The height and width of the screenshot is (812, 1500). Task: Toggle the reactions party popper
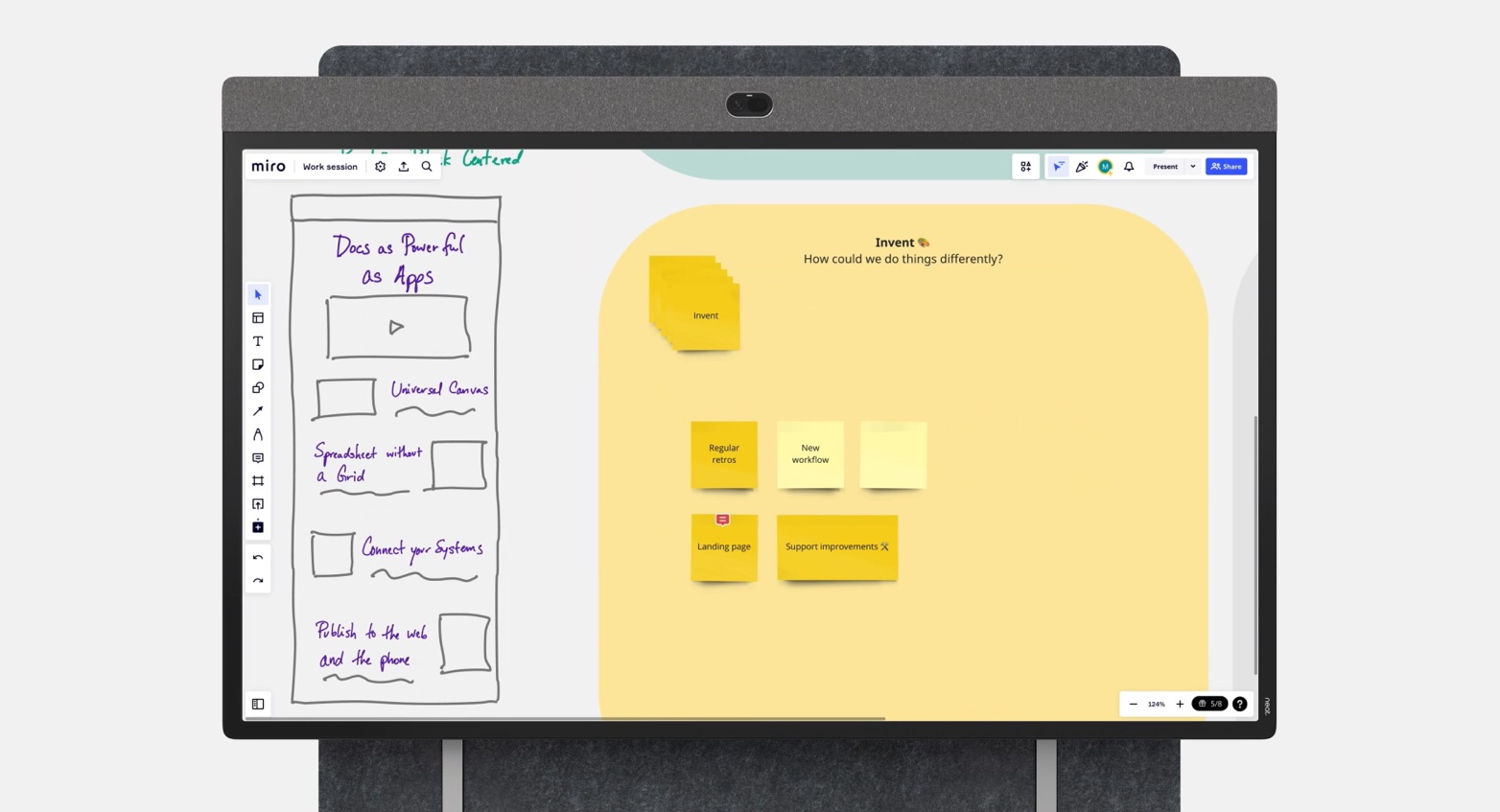click(x=1082, y=167)
